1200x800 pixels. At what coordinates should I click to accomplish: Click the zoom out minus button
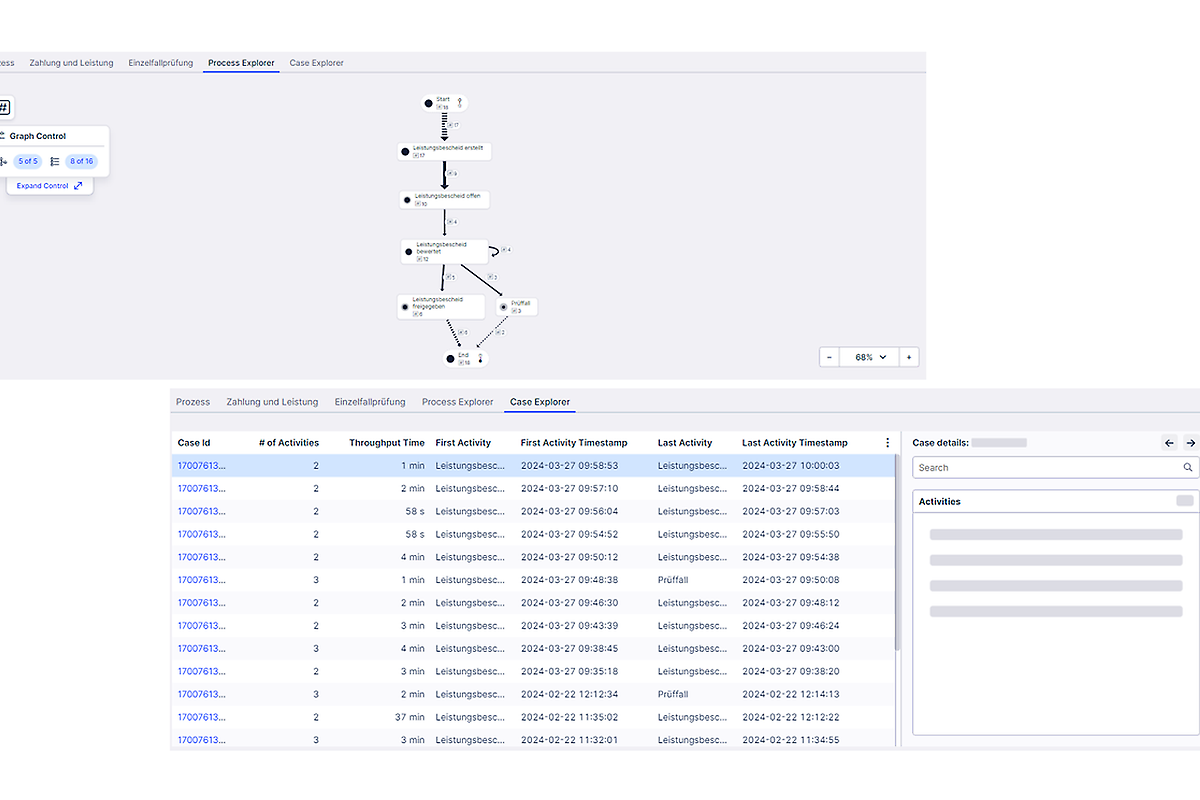click(829, 357)
